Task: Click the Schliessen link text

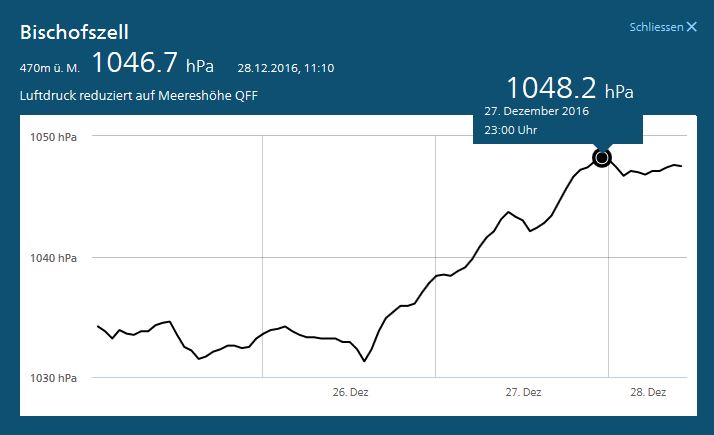Action: pos(655,27)
